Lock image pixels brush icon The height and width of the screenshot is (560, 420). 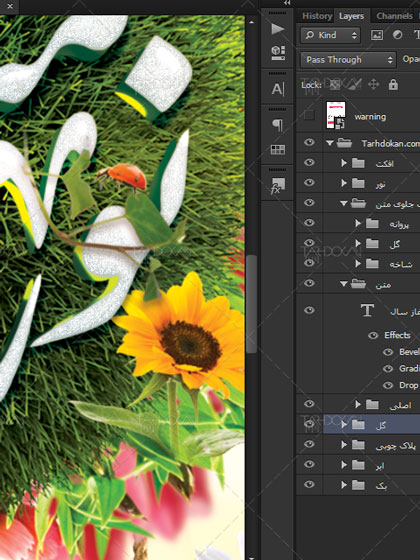point(355,85)
